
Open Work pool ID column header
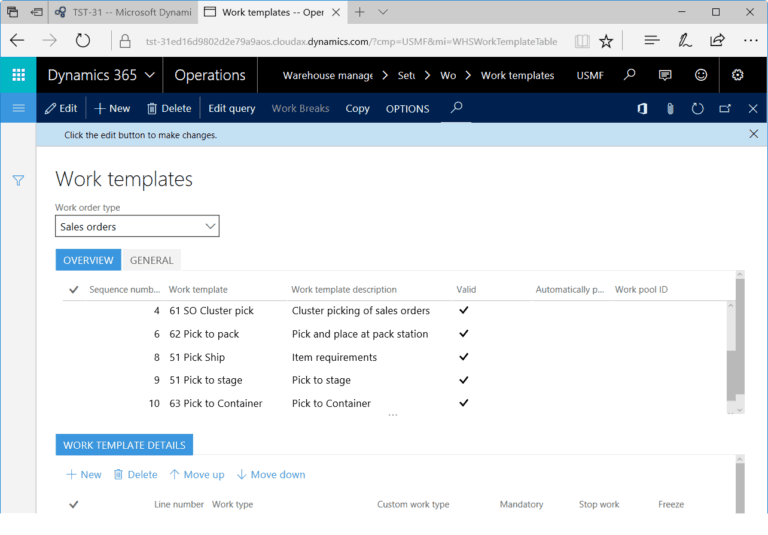tap(641, 290)
